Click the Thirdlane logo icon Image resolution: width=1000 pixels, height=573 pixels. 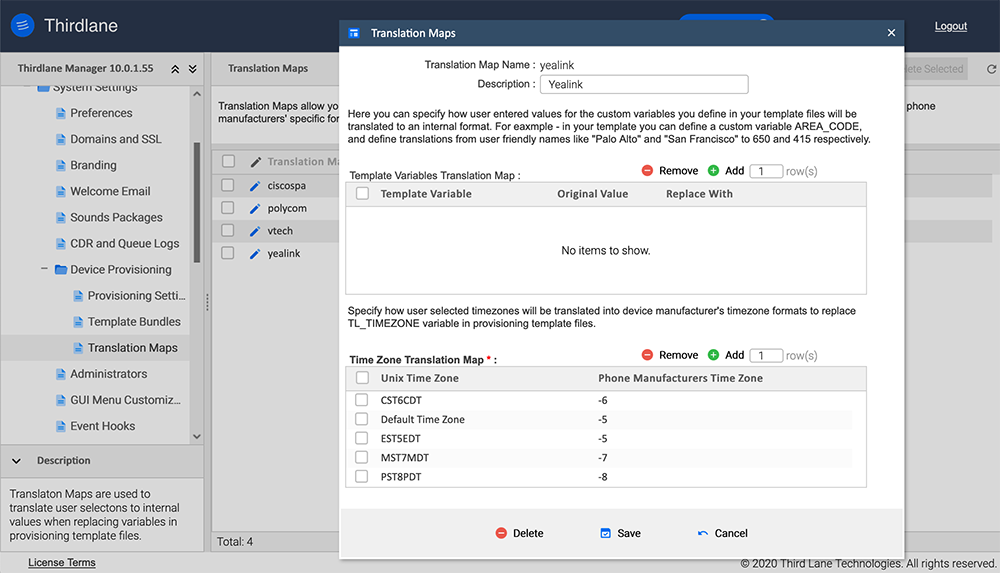22,26
